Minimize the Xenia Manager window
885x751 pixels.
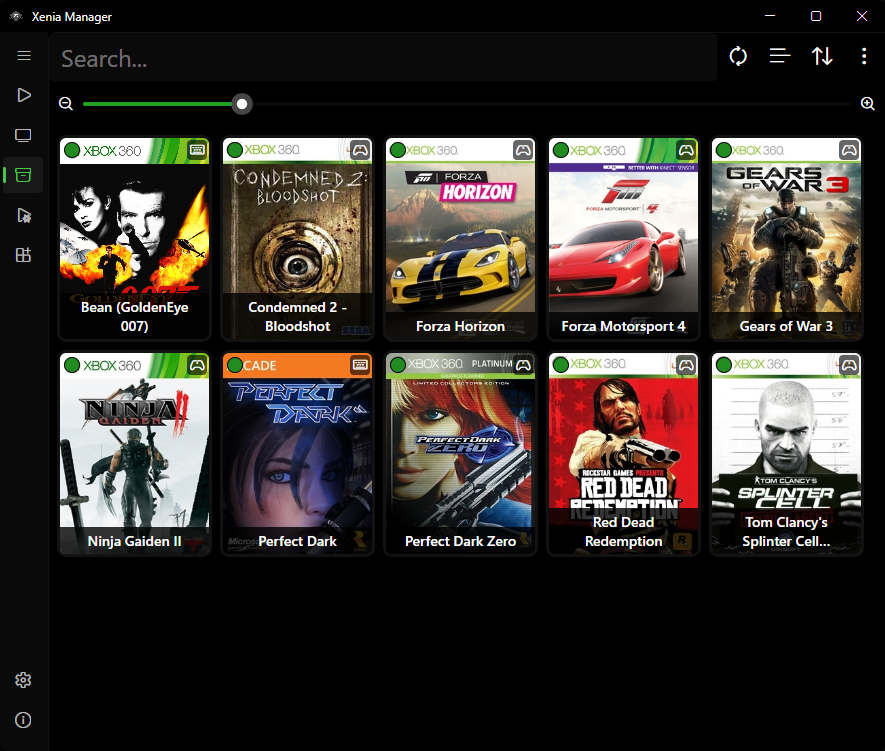click(770, 16)
